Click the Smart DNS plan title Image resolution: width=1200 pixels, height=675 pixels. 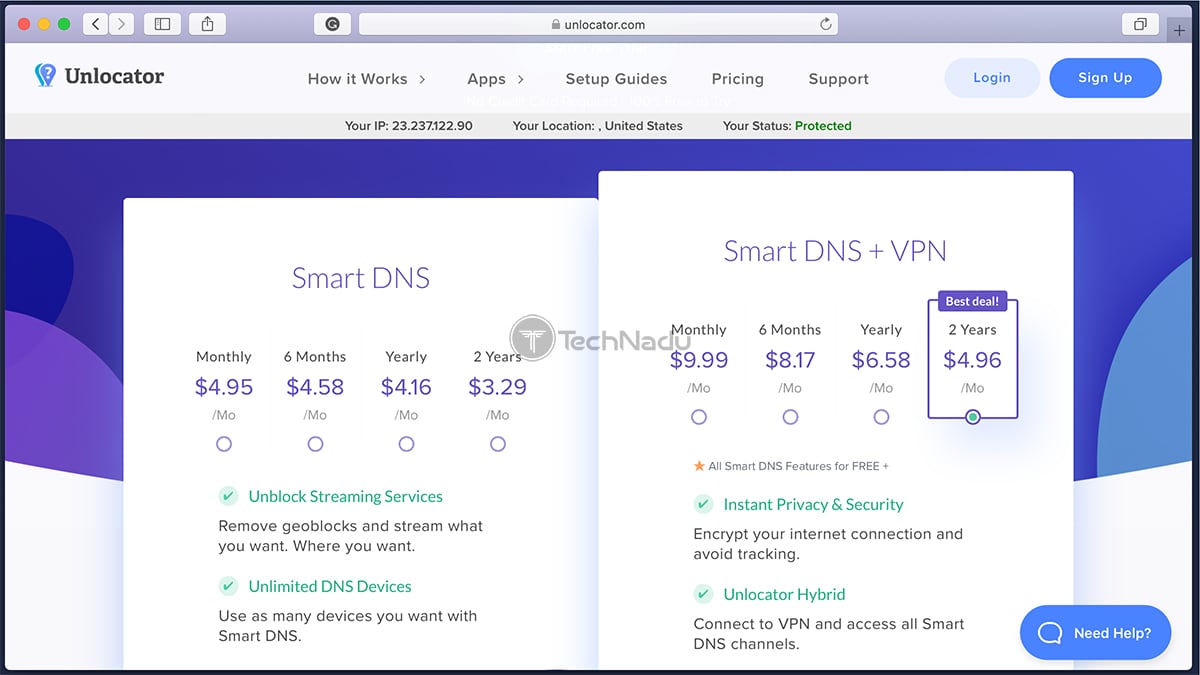point(361,277)
